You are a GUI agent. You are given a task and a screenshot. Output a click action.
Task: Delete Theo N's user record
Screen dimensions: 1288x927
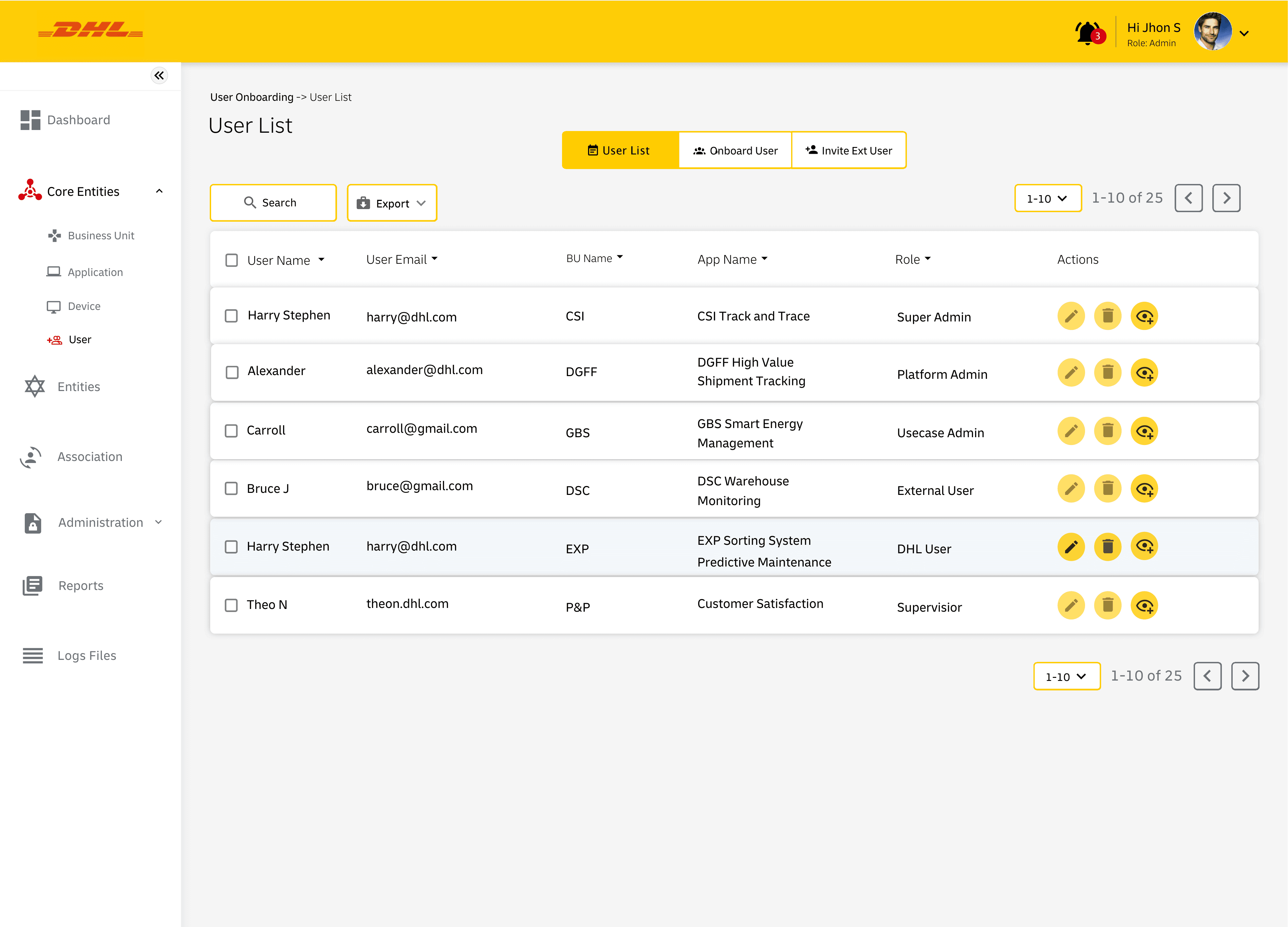click(x=1108, y=606)
